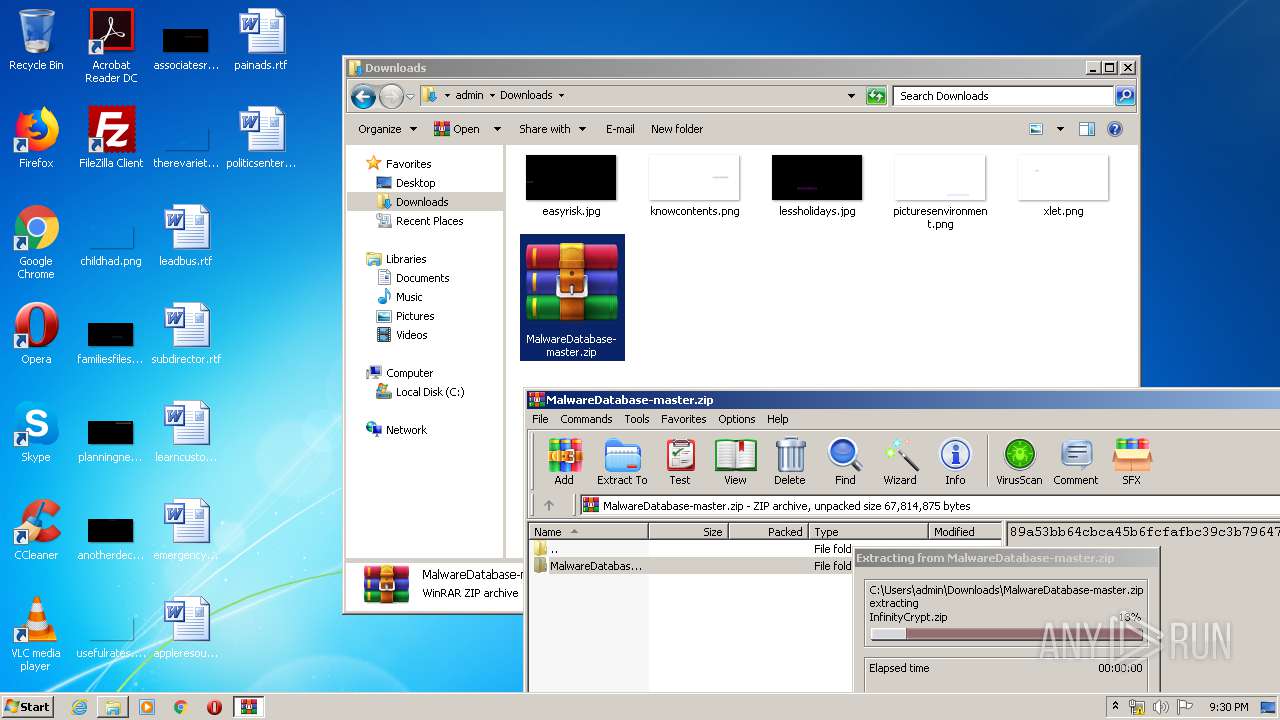
Task: Go up one level in WinRAR
Action: pos(549,505)
